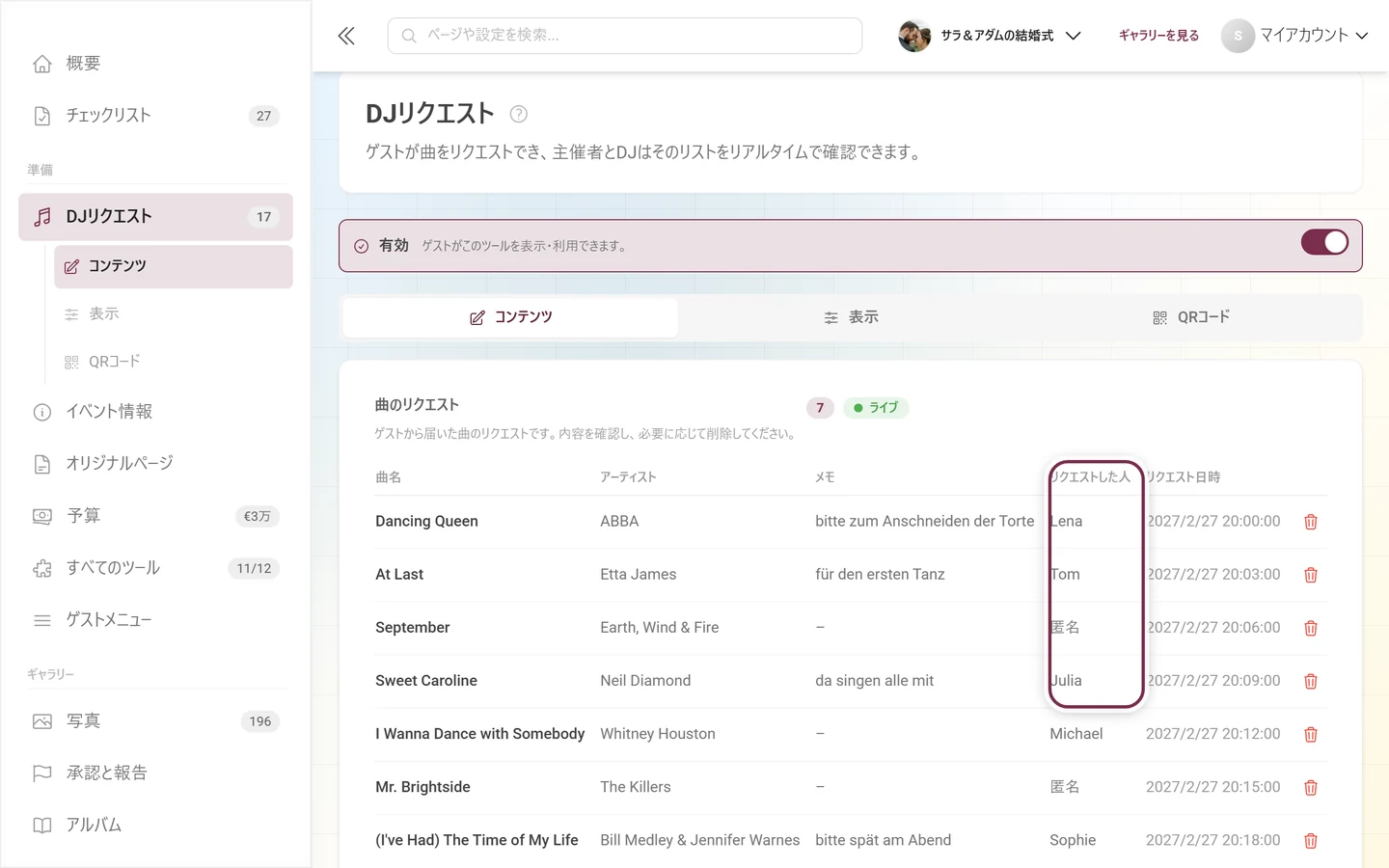This screenshot has width=1389, height=868.
Task: Disable the 有効 DJ request toggle
Action: [x=1324, y=242]
